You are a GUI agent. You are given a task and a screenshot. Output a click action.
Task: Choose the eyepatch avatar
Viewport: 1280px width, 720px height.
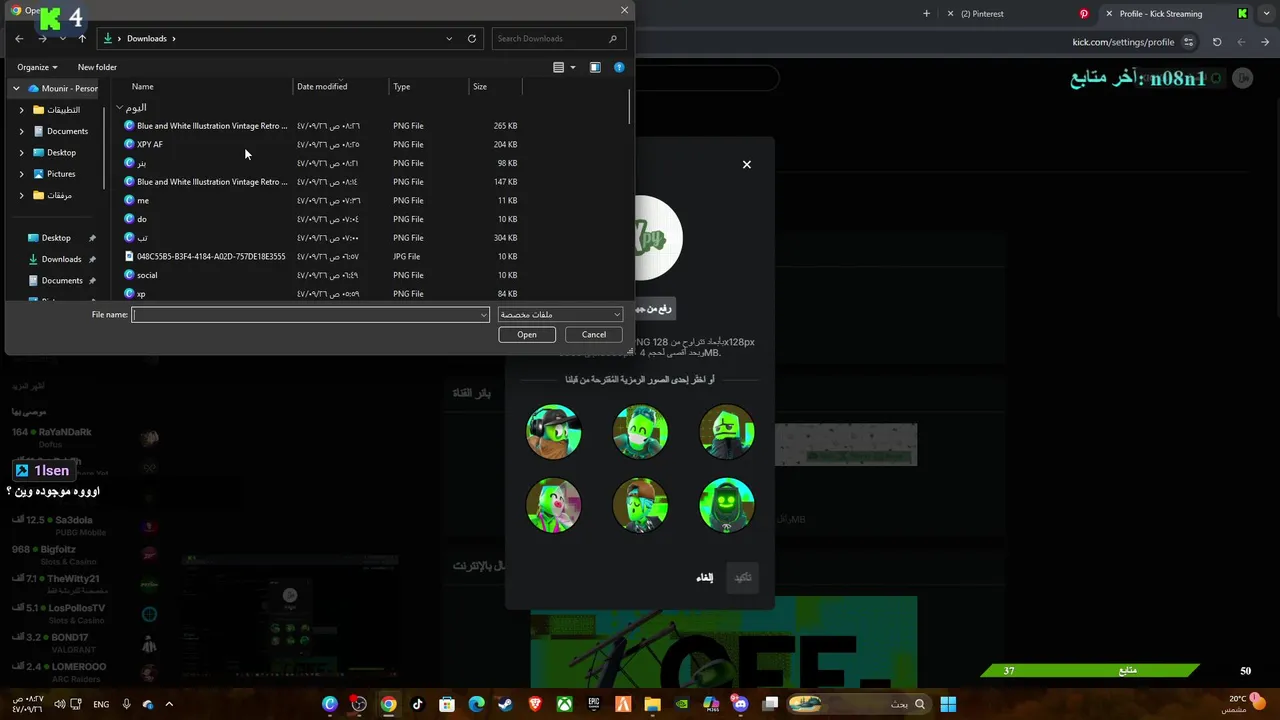click(x=727, y=432)
